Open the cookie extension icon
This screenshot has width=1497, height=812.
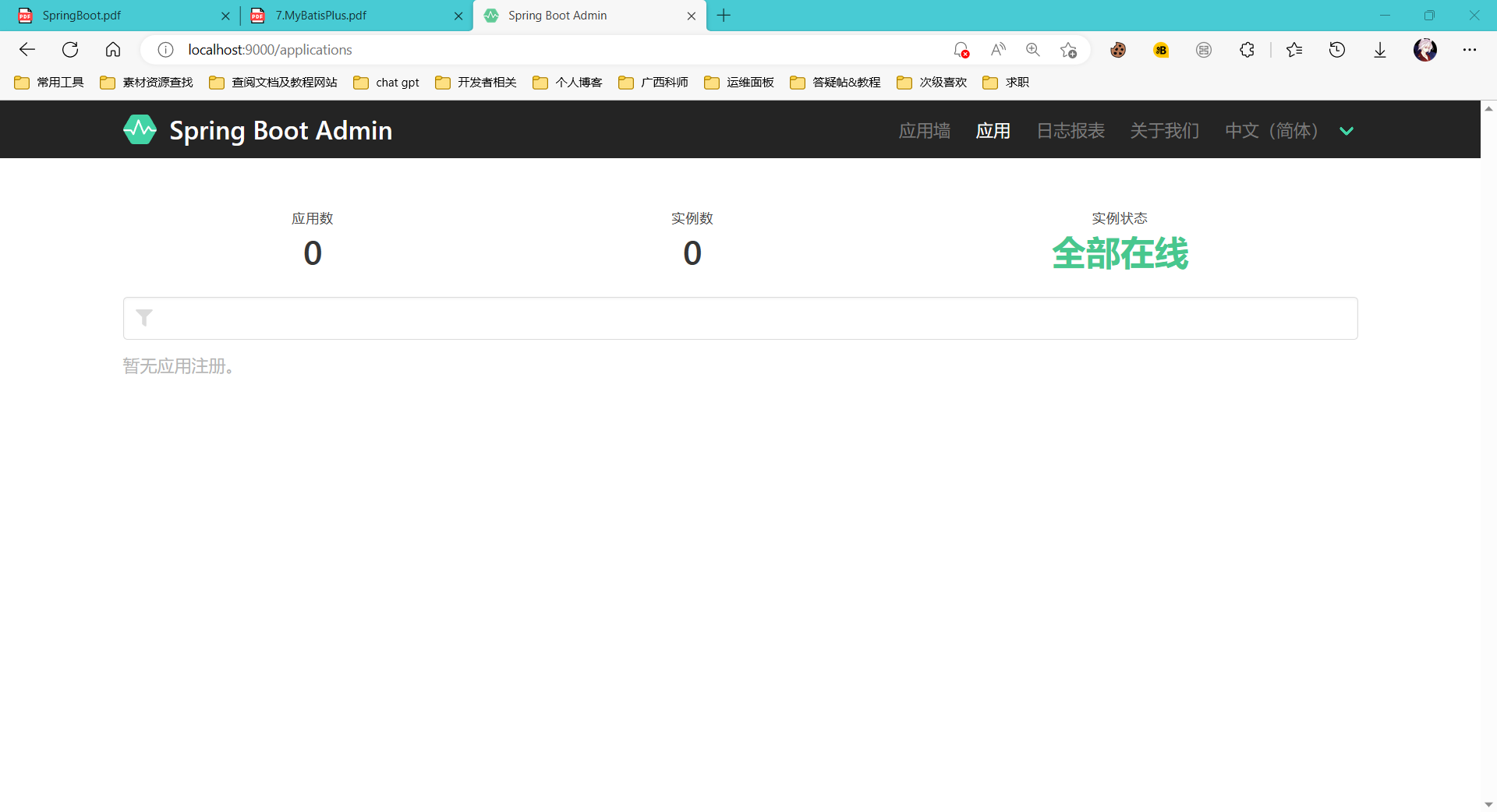click(1118, 50)
